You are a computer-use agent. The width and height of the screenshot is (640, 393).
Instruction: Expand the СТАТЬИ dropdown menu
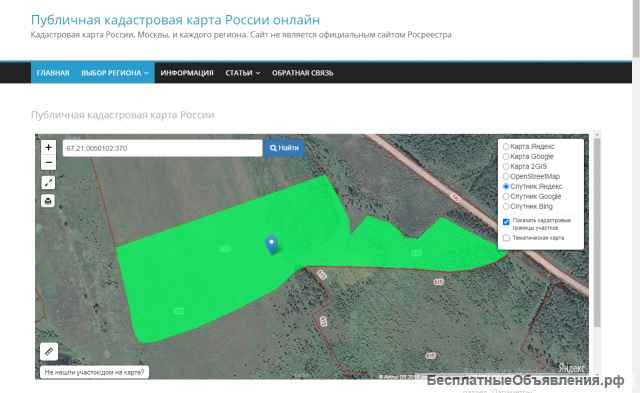[x=242, y=73]
